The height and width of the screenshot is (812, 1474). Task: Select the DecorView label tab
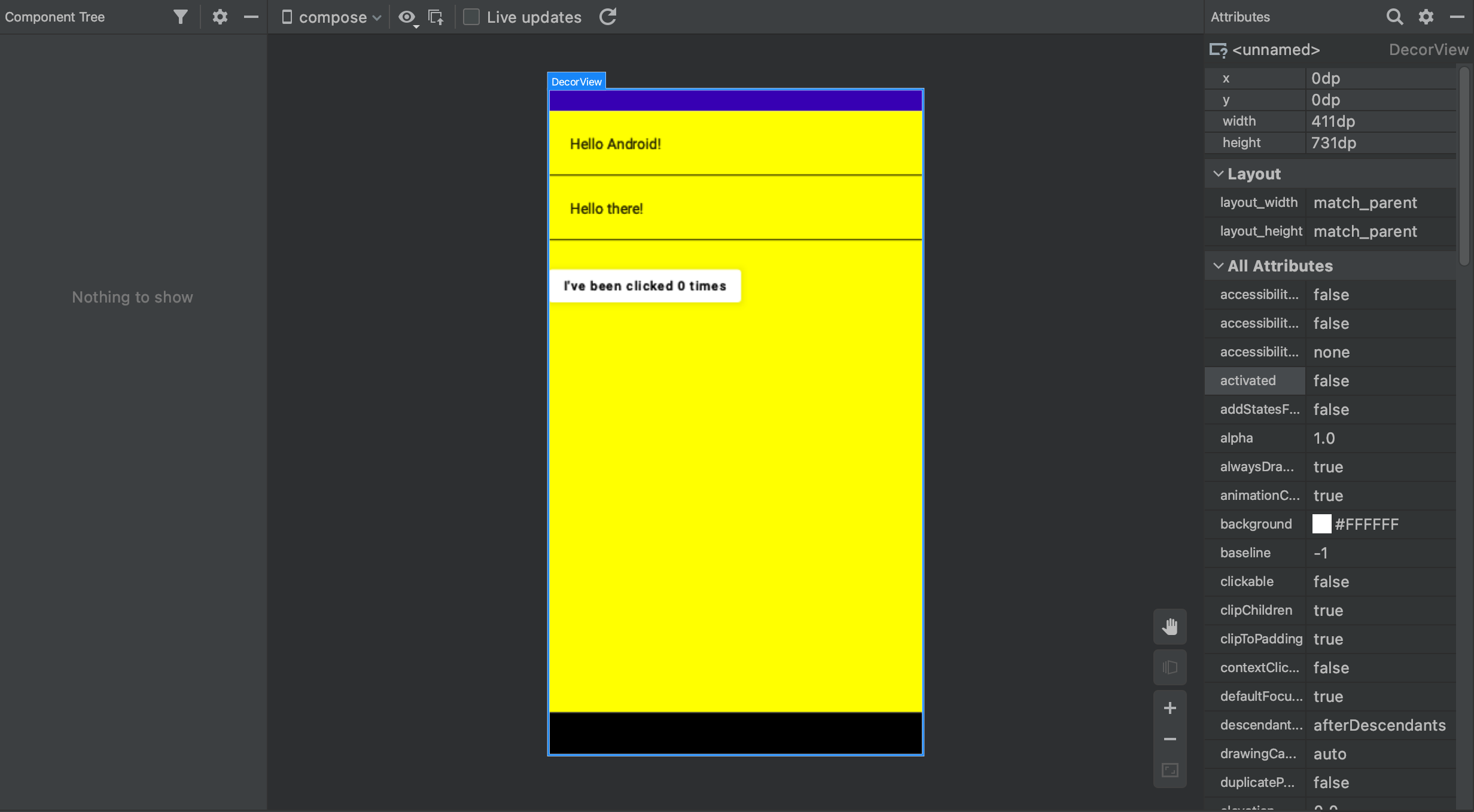click(x=576, y=81)
